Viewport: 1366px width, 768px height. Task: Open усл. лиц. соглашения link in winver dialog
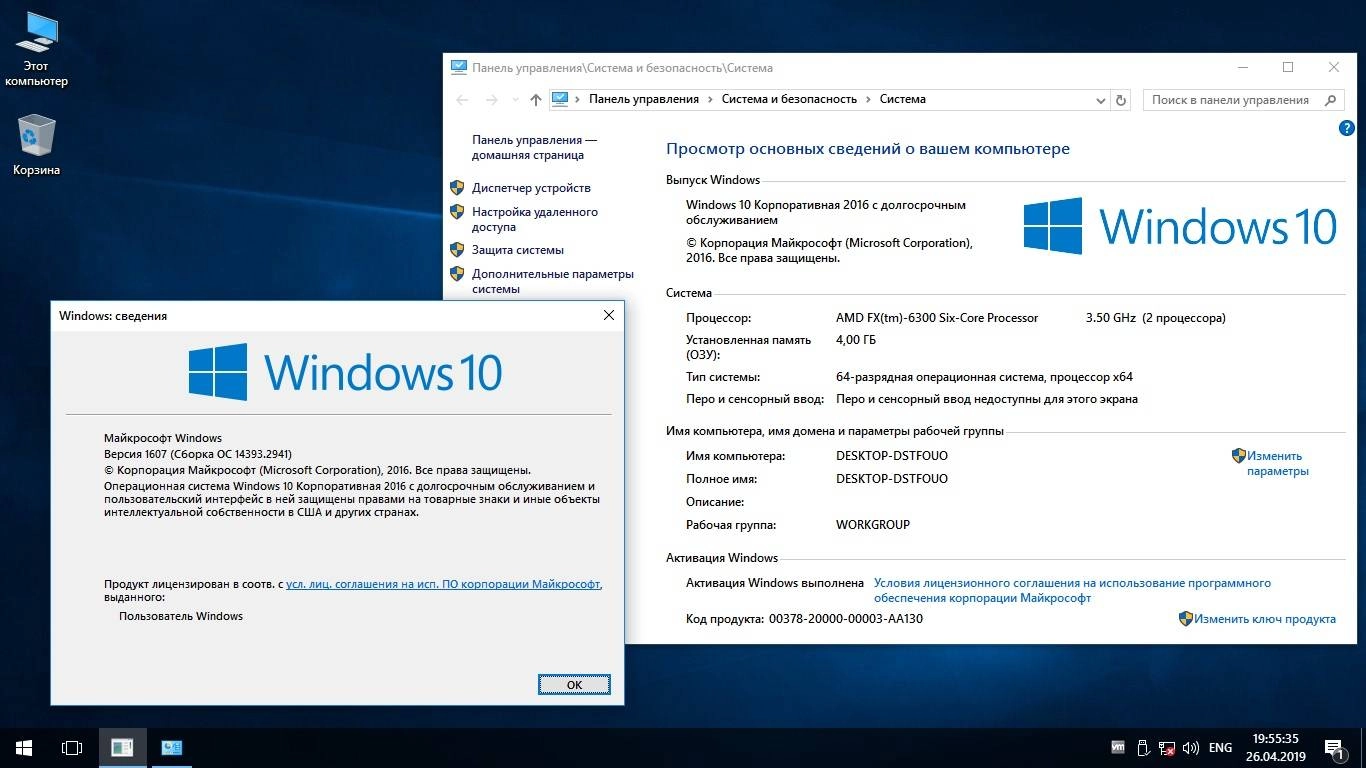[443, 583]
